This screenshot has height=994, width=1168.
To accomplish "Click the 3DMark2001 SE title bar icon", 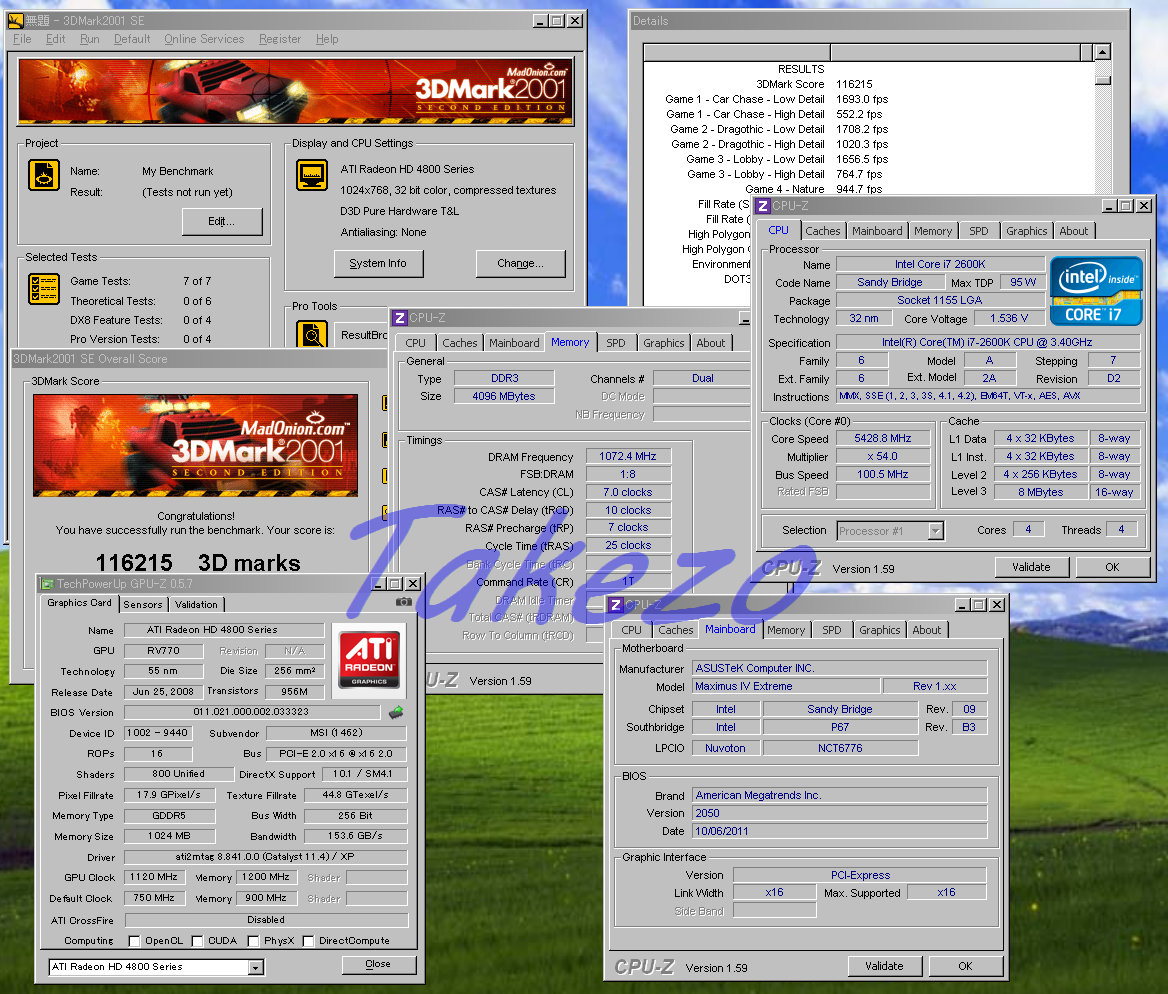I will click(x=16, y=21).
